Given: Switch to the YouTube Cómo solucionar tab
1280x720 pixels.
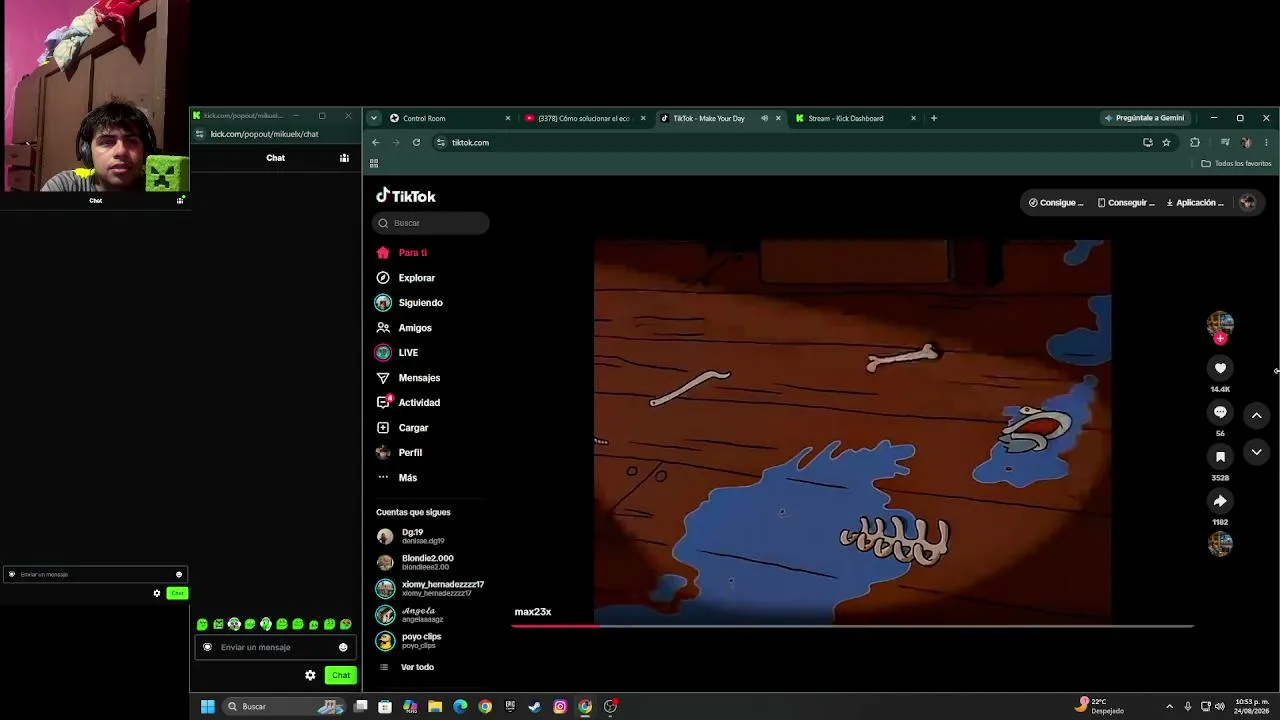Looking at the screenshot, I should coord(585,118).
